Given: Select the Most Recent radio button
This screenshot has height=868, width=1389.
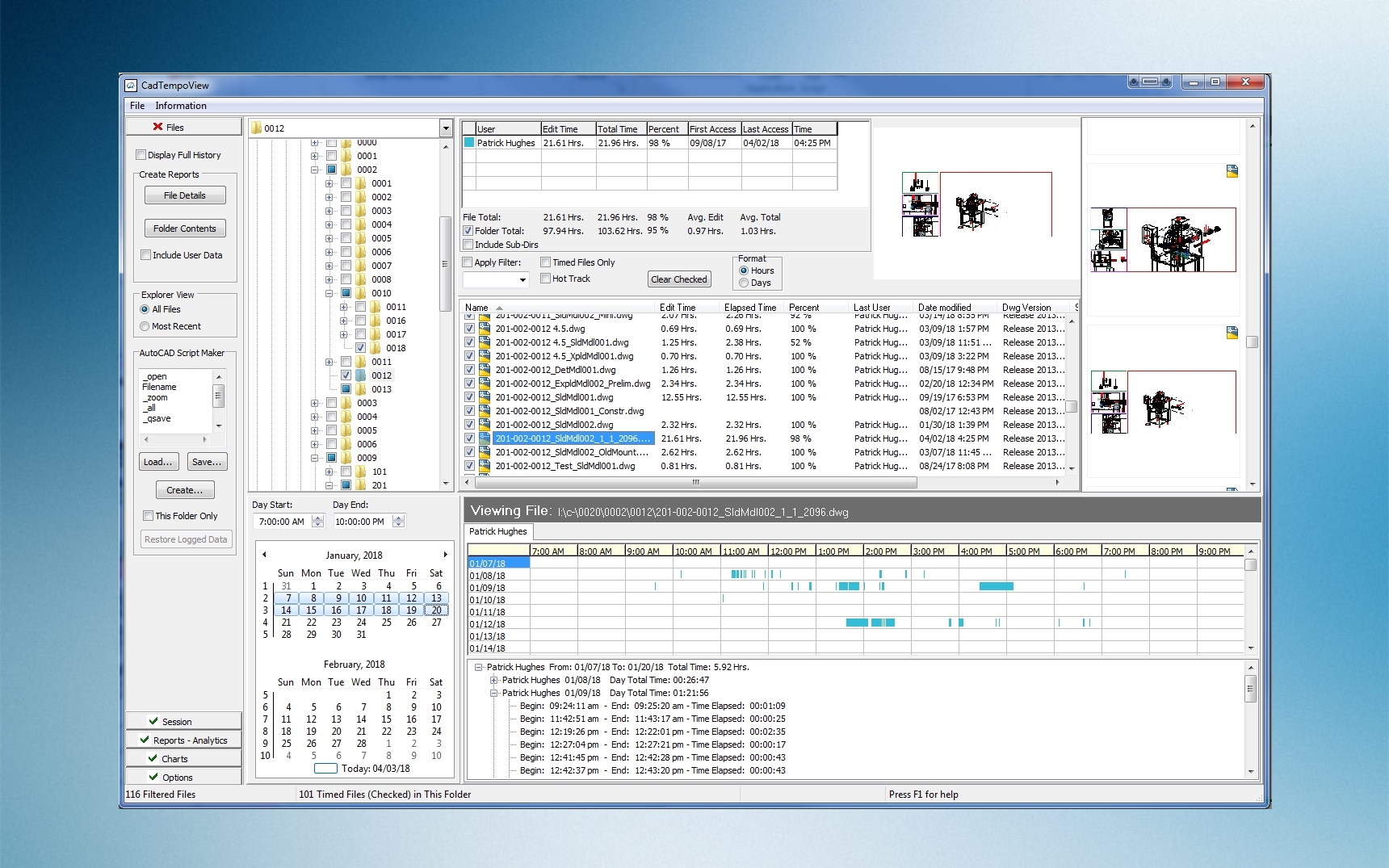Looking at the screenshot, I should tap(145, 326).
